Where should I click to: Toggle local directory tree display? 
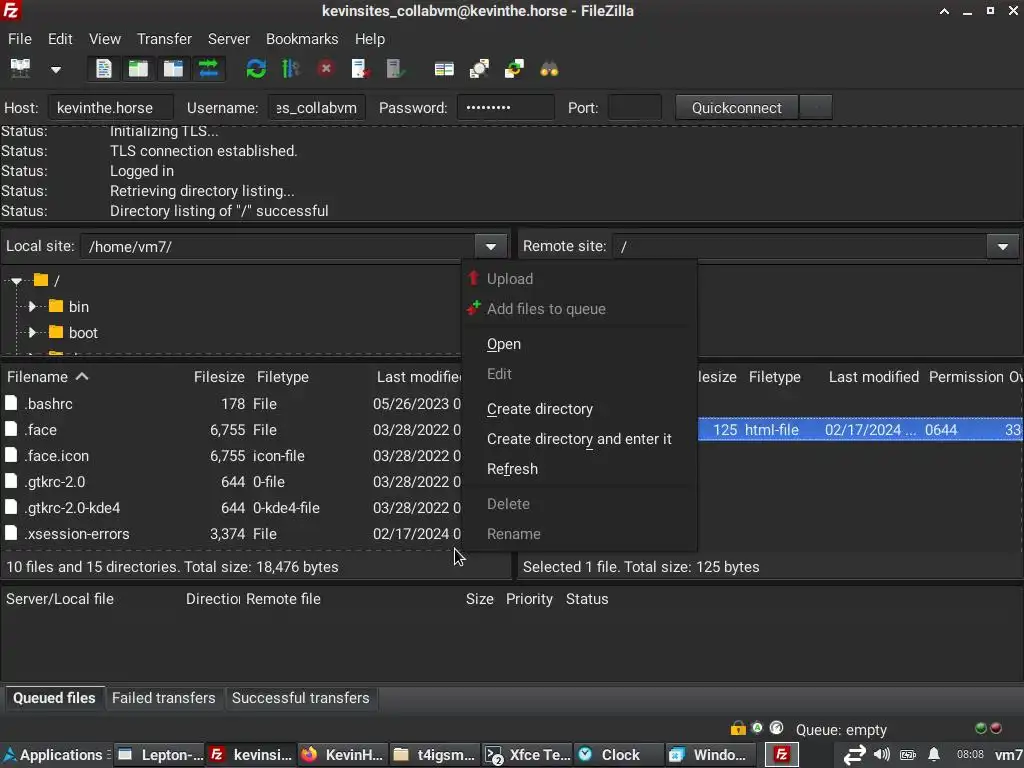pos(138,69)
